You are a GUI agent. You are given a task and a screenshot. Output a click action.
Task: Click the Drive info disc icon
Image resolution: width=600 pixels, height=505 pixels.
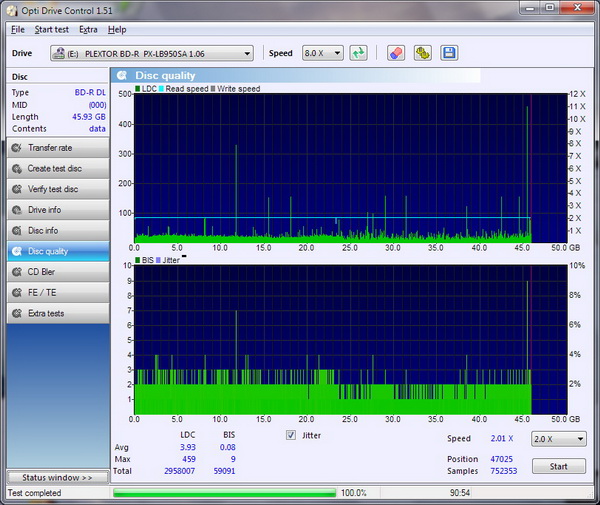click(16, 210)
